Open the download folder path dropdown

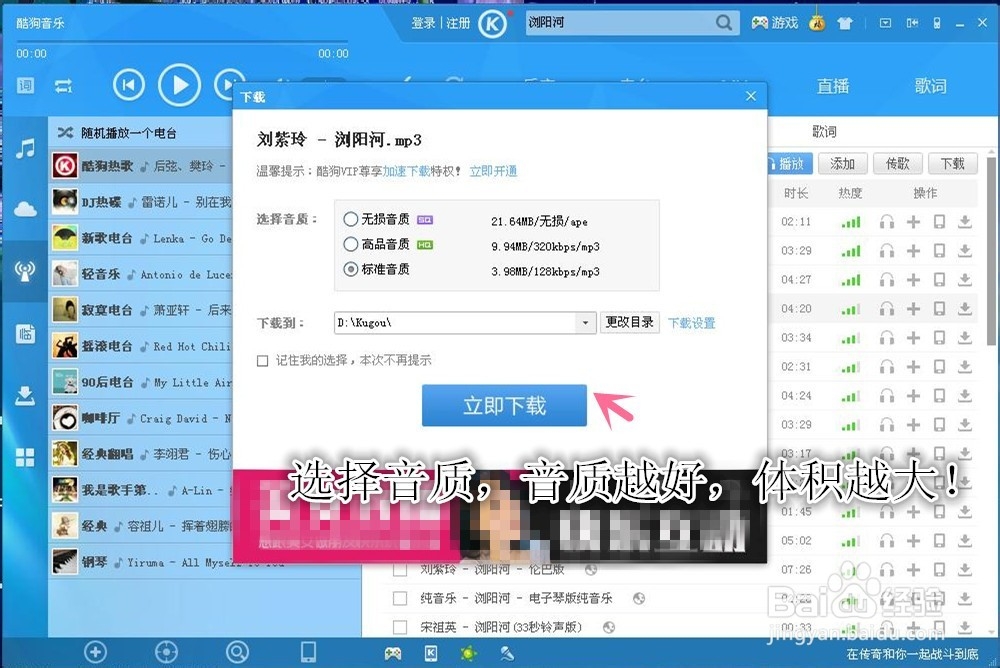[583, 322]
